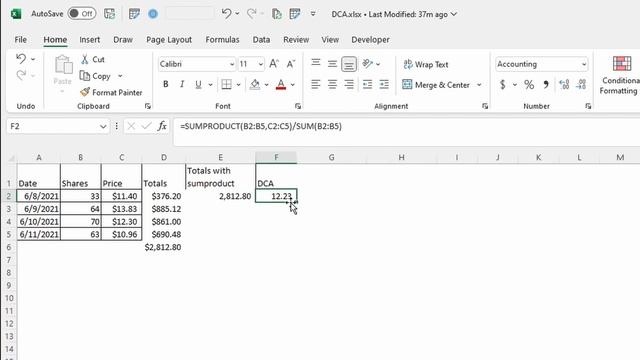Open Alignment group dialog launcher
Viewport: 640px width, 360px height.
click(x=484, y=106)
